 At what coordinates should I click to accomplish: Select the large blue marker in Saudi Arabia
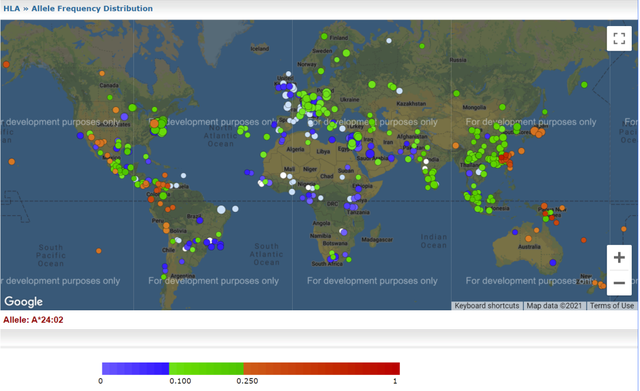pyautogui.click(x=370, y=154)
